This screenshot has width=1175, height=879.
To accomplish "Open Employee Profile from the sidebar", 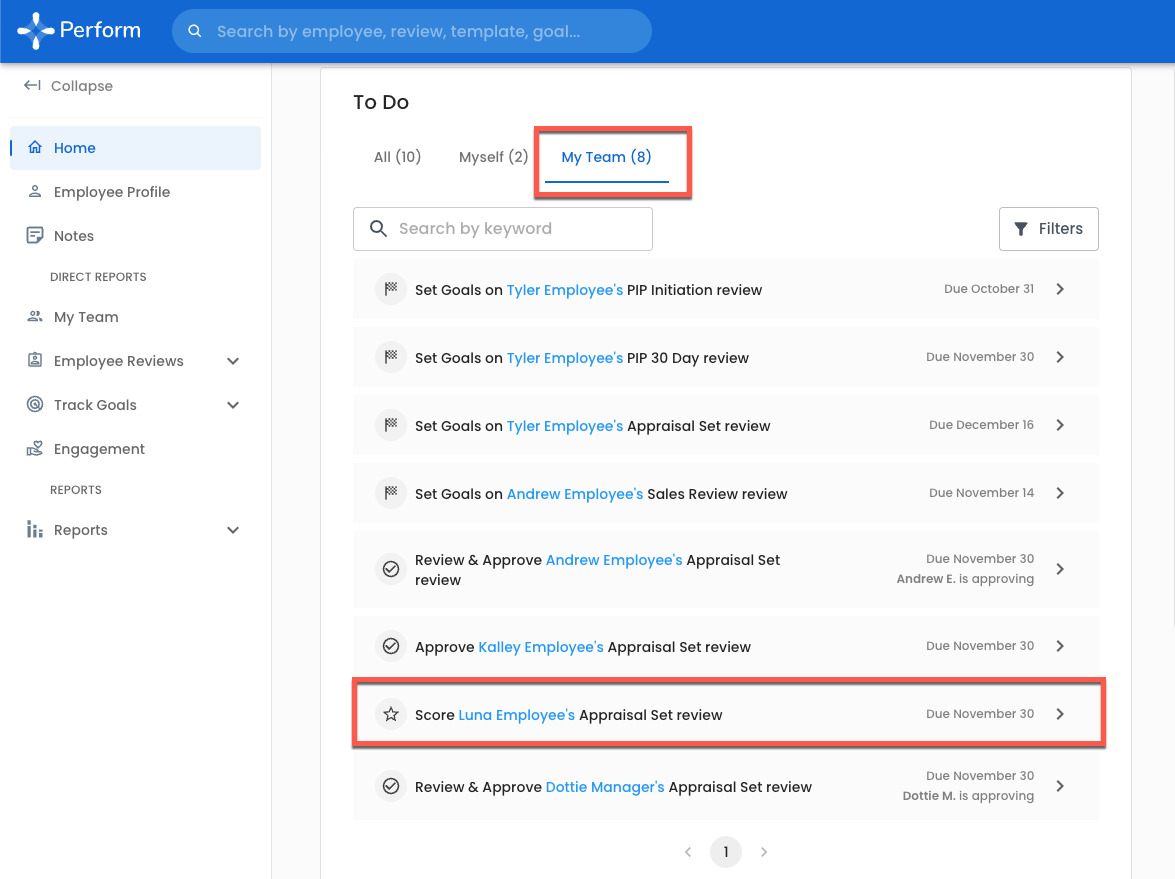I will point(112,192).
